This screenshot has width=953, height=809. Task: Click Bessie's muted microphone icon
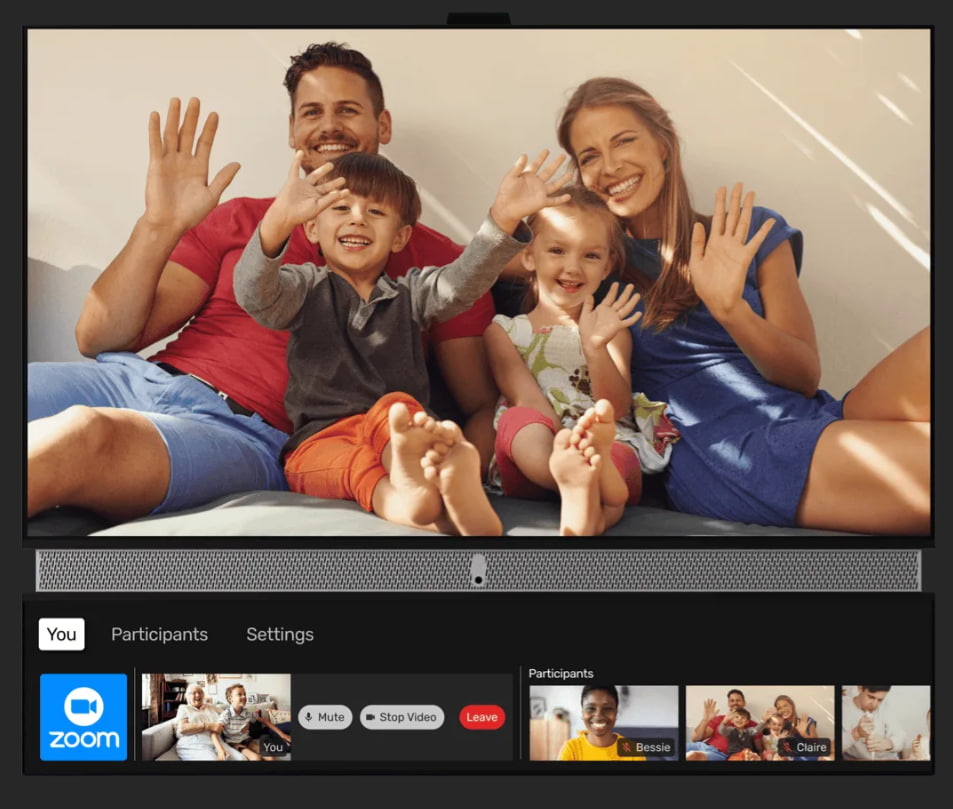pyautogui.click(x=627, y=747)
